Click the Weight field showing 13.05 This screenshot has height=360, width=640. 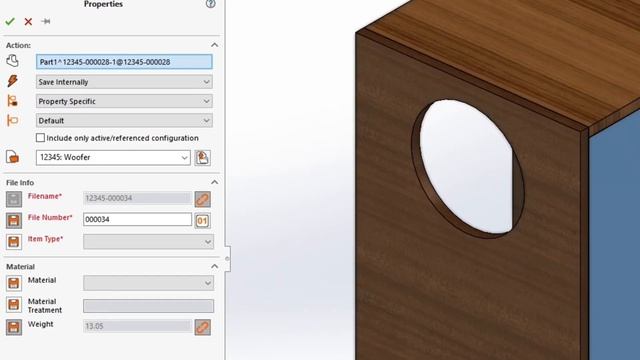pyautogui.click(x=137, y=326)
